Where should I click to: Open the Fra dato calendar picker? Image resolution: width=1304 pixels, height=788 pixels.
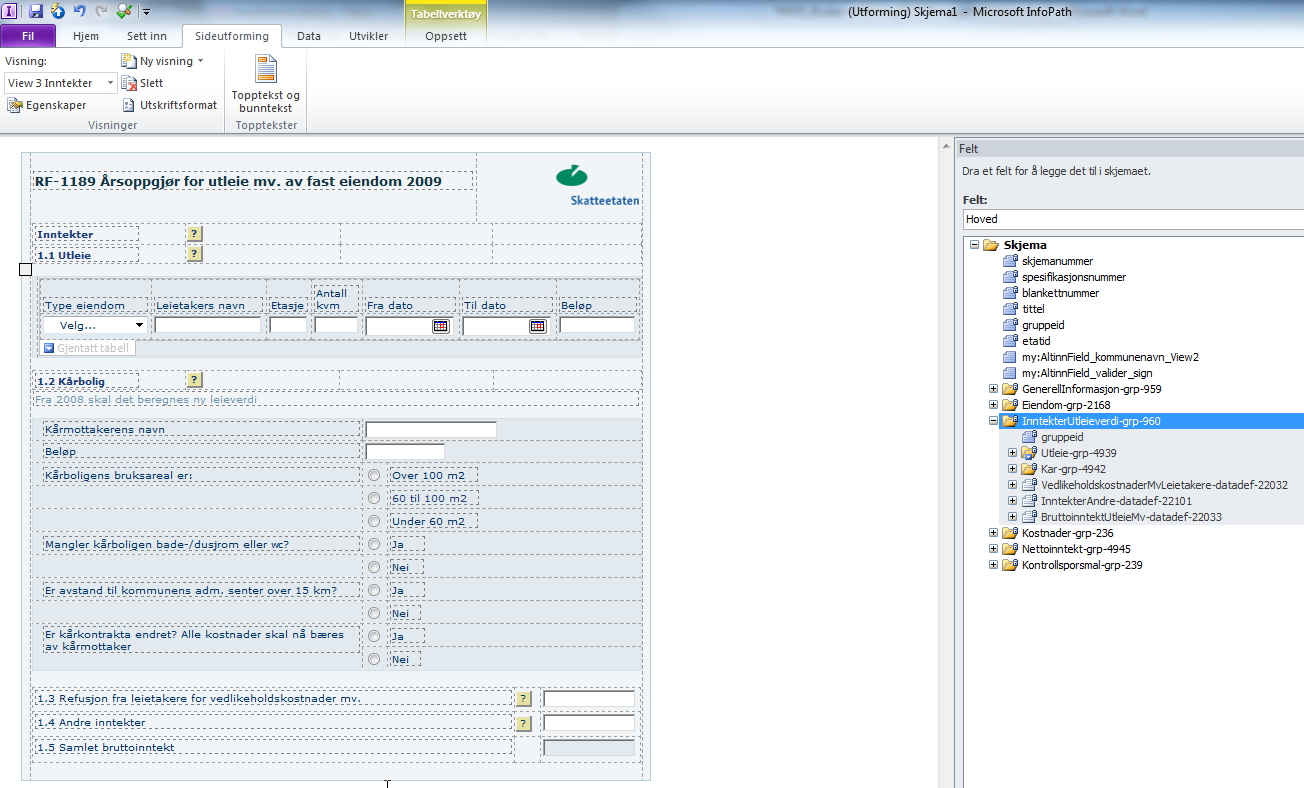point(440,325)
